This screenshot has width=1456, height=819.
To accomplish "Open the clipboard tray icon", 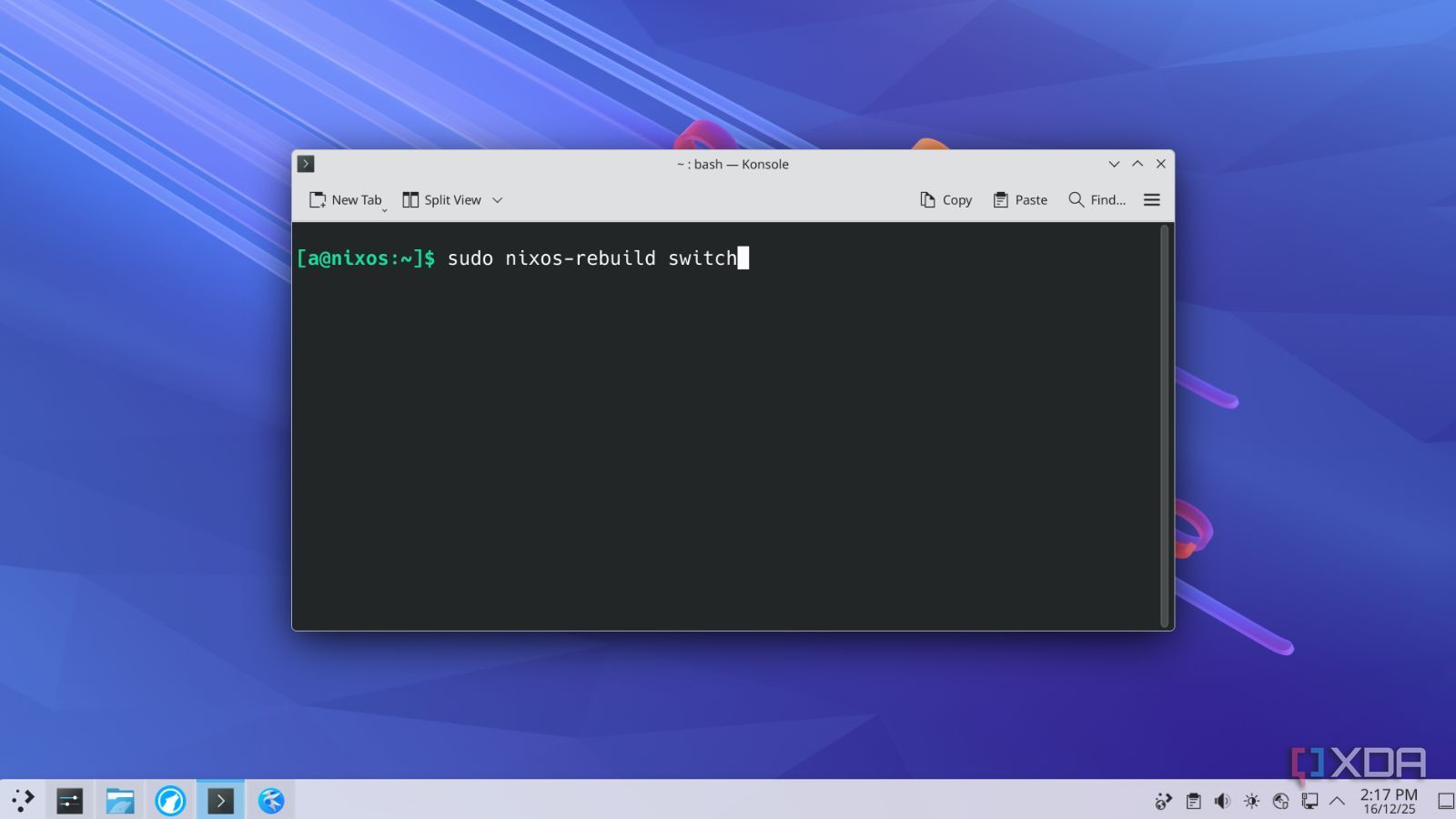I will coord(1193,801).
